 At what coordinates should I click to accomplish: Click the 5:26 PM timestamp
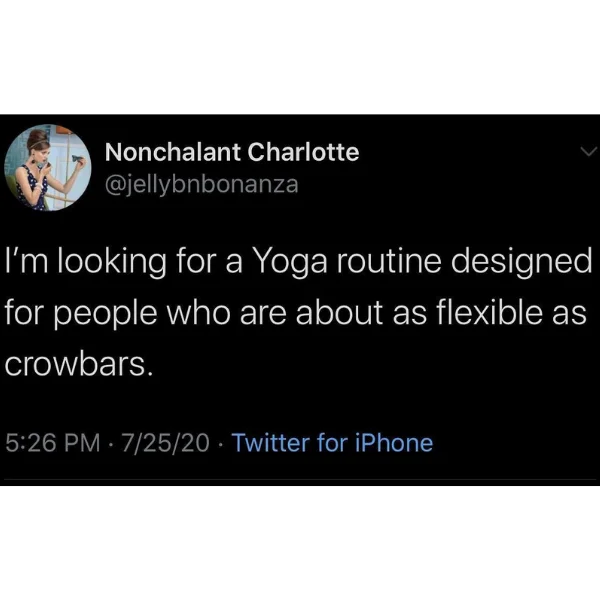click(x=53, y=443)
